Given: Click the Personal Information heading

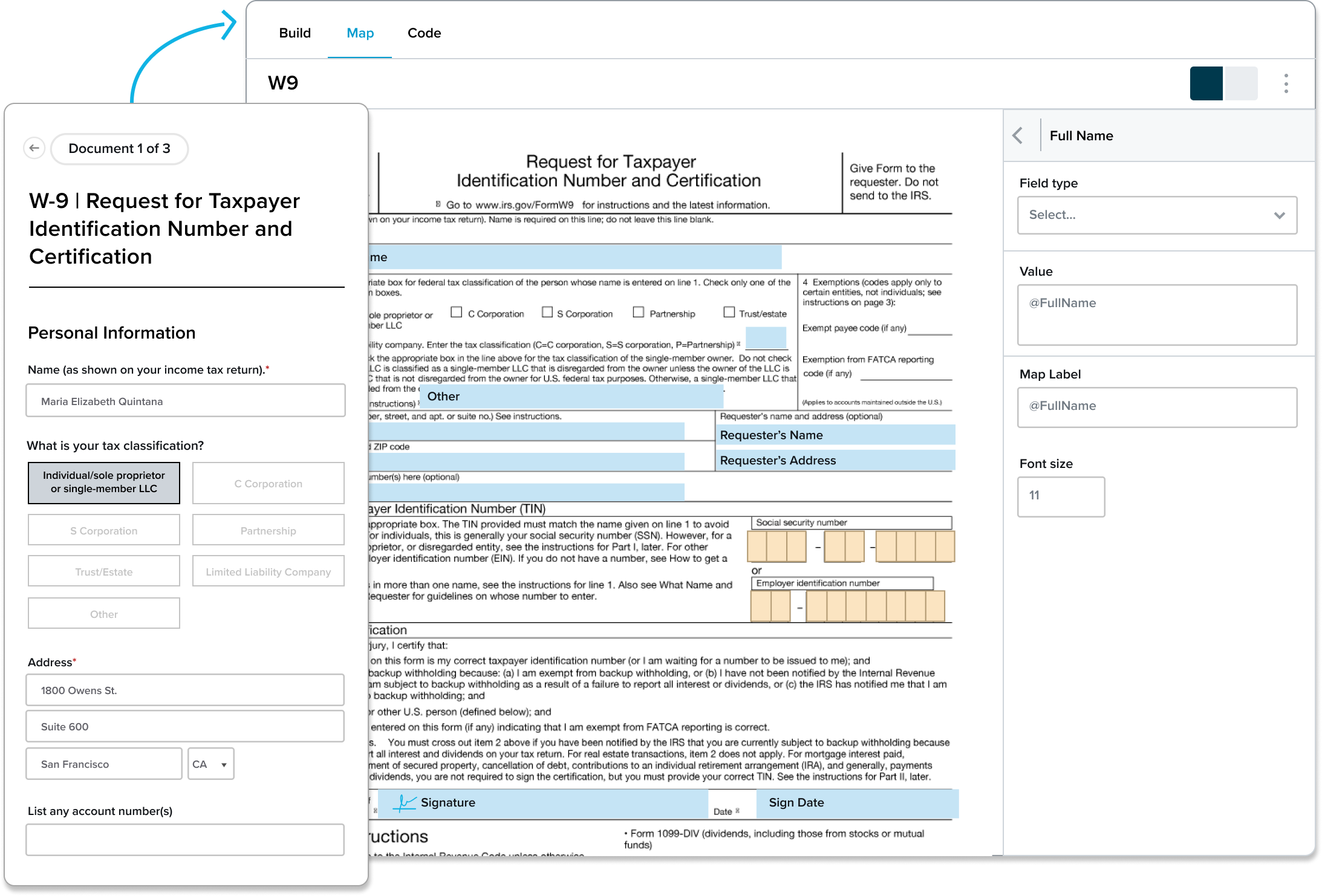Looking at the screenshot, I should pos(112,333).
